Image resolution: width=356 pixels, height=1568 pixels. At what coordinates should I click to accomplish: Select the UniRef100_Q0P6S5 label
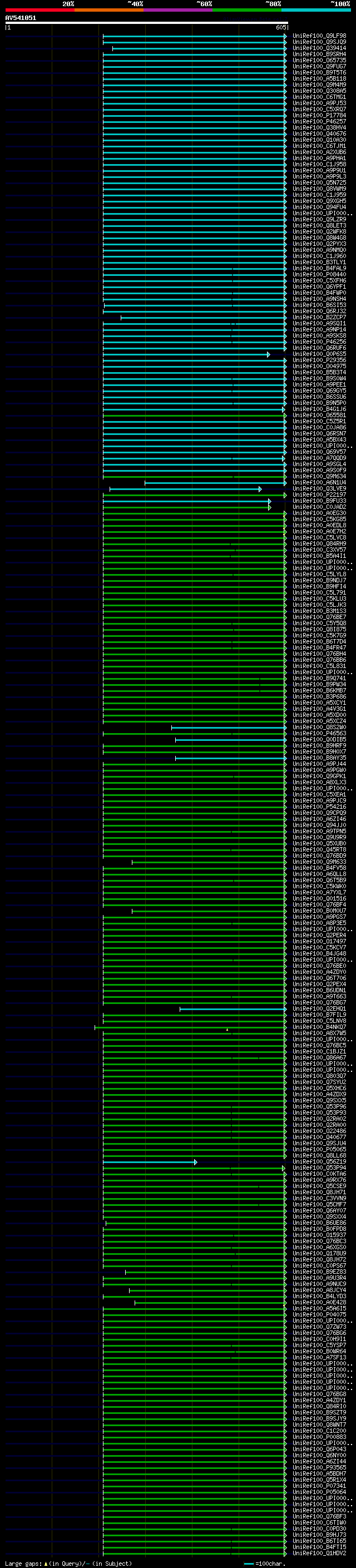(x=319, y=354)
